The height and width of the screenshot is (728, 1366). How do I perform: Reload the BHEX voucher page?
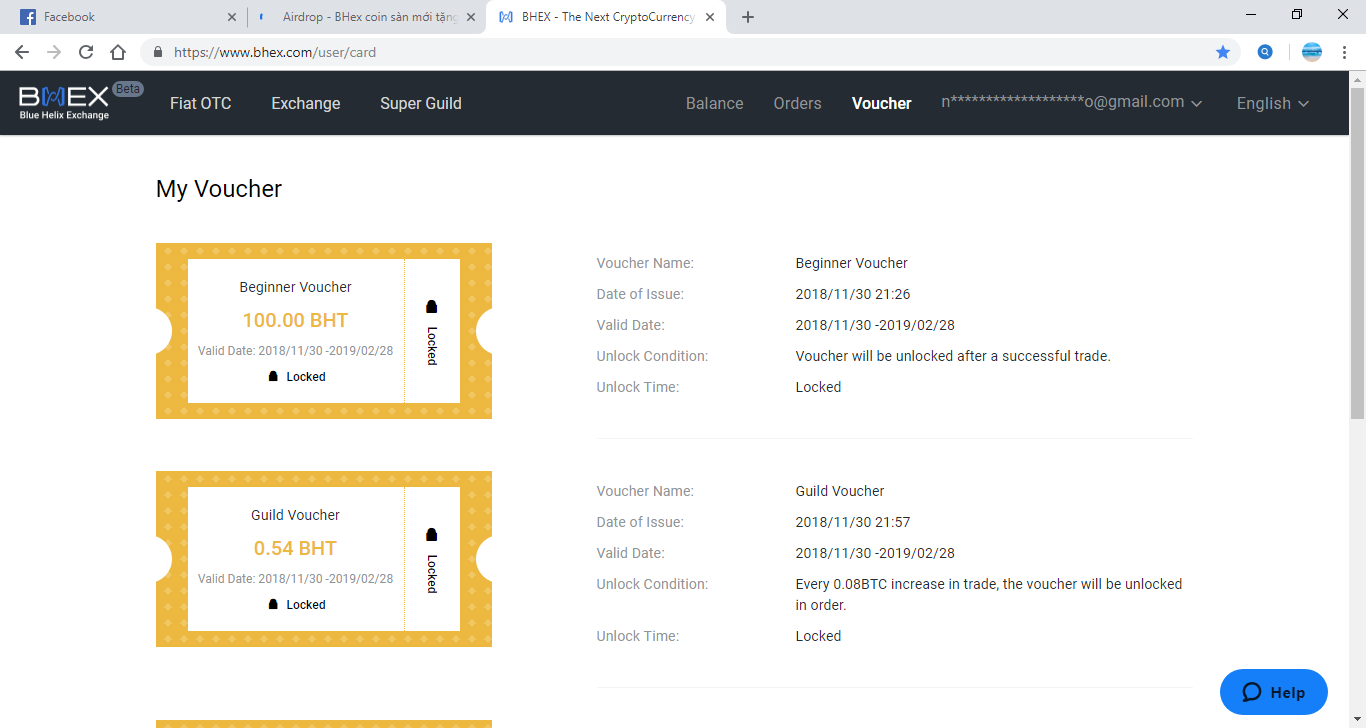(86, 52)
